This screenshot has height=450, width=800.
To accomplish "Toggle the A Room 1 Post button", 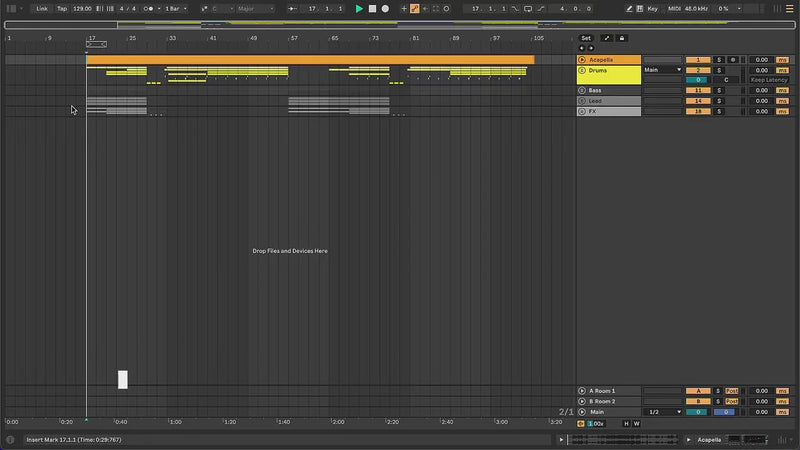I will coord(732,391).
